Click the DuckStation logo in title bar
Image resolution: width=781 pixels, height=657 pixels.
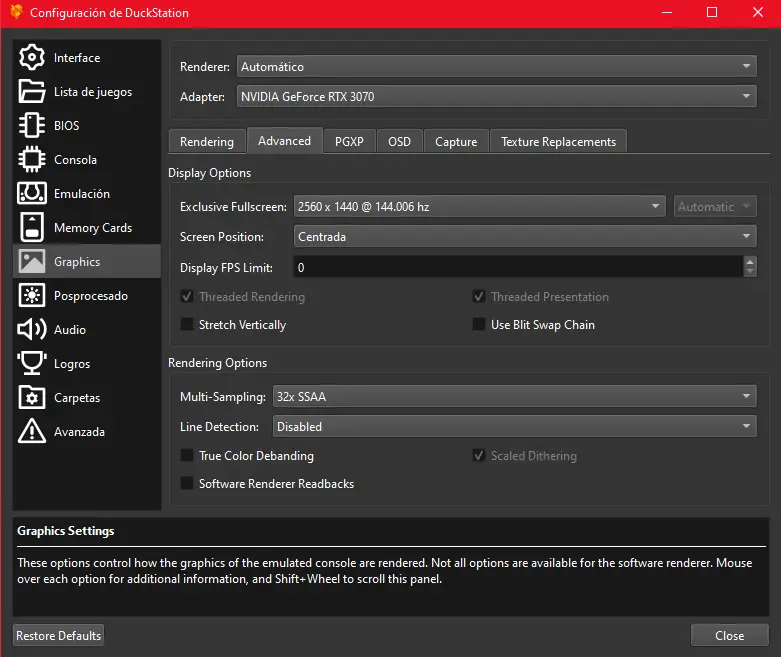(x=16, y=12)
